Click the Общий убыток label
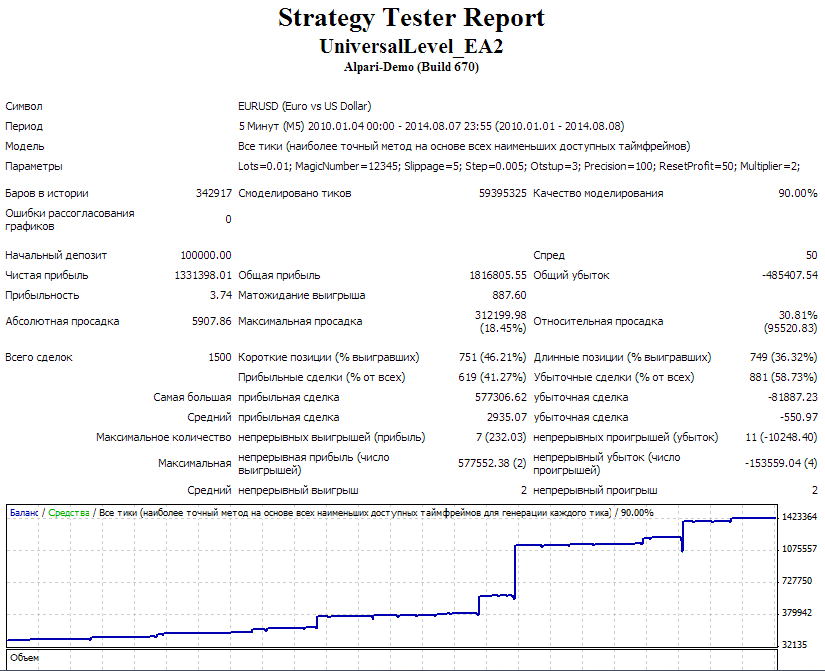This screenshot has height=671, width=825. [x=571, y=275]
